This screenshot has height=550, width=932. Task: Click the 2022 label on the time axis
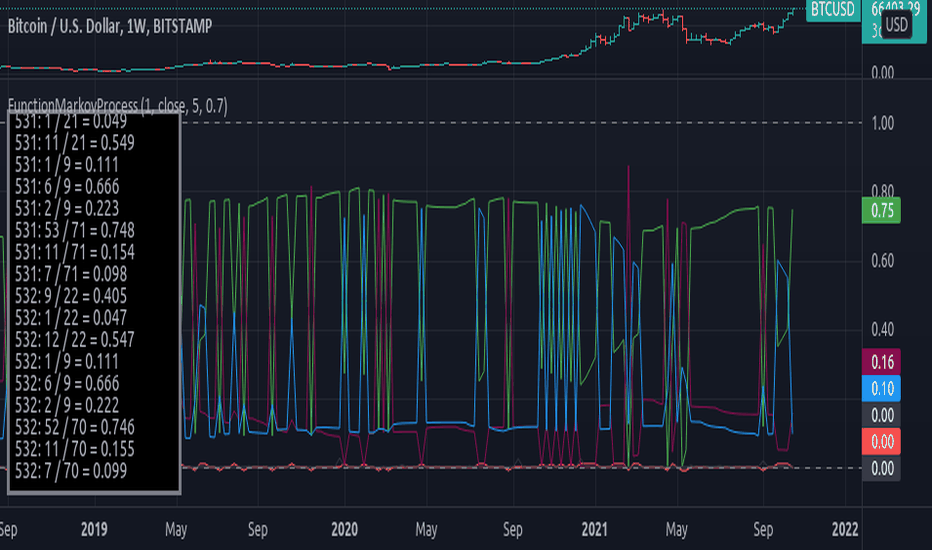845,529
